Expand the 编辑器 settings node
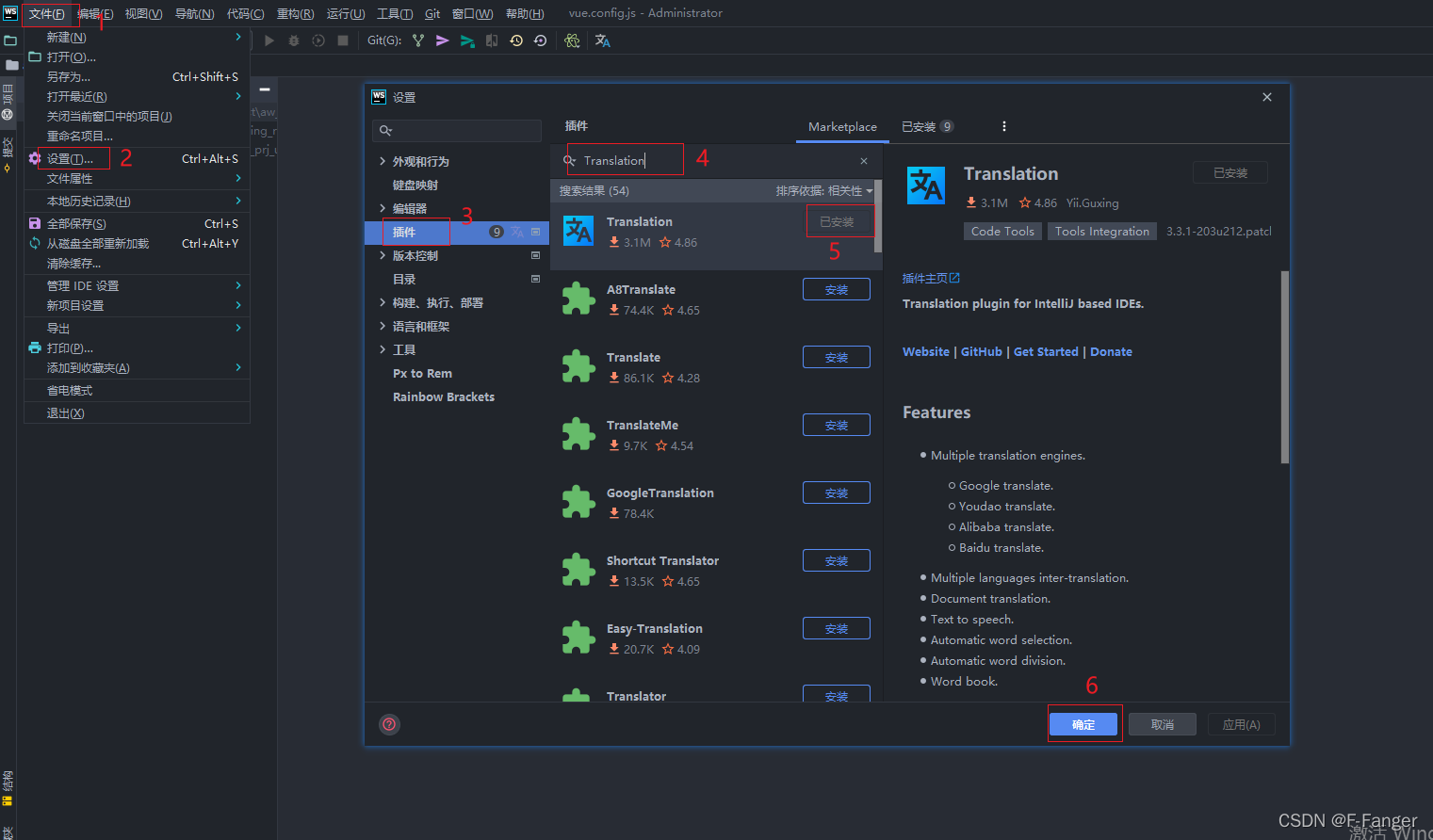This screenshot has height=840, width=1433. click(x=383, y=208)
